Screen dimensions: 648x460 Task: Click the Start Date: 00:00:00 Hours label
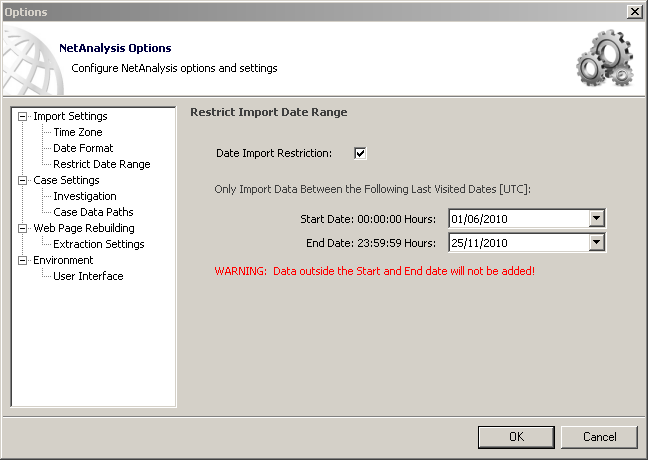pos(368,219)
